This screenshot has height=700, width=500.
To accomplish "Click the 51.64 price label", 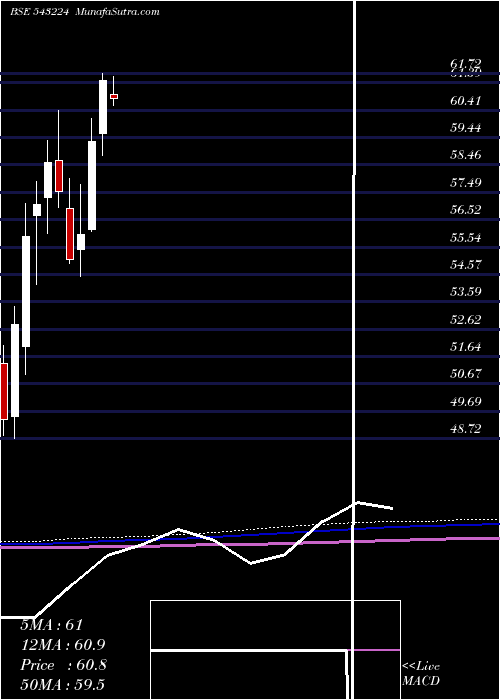I will click(466, 347).
